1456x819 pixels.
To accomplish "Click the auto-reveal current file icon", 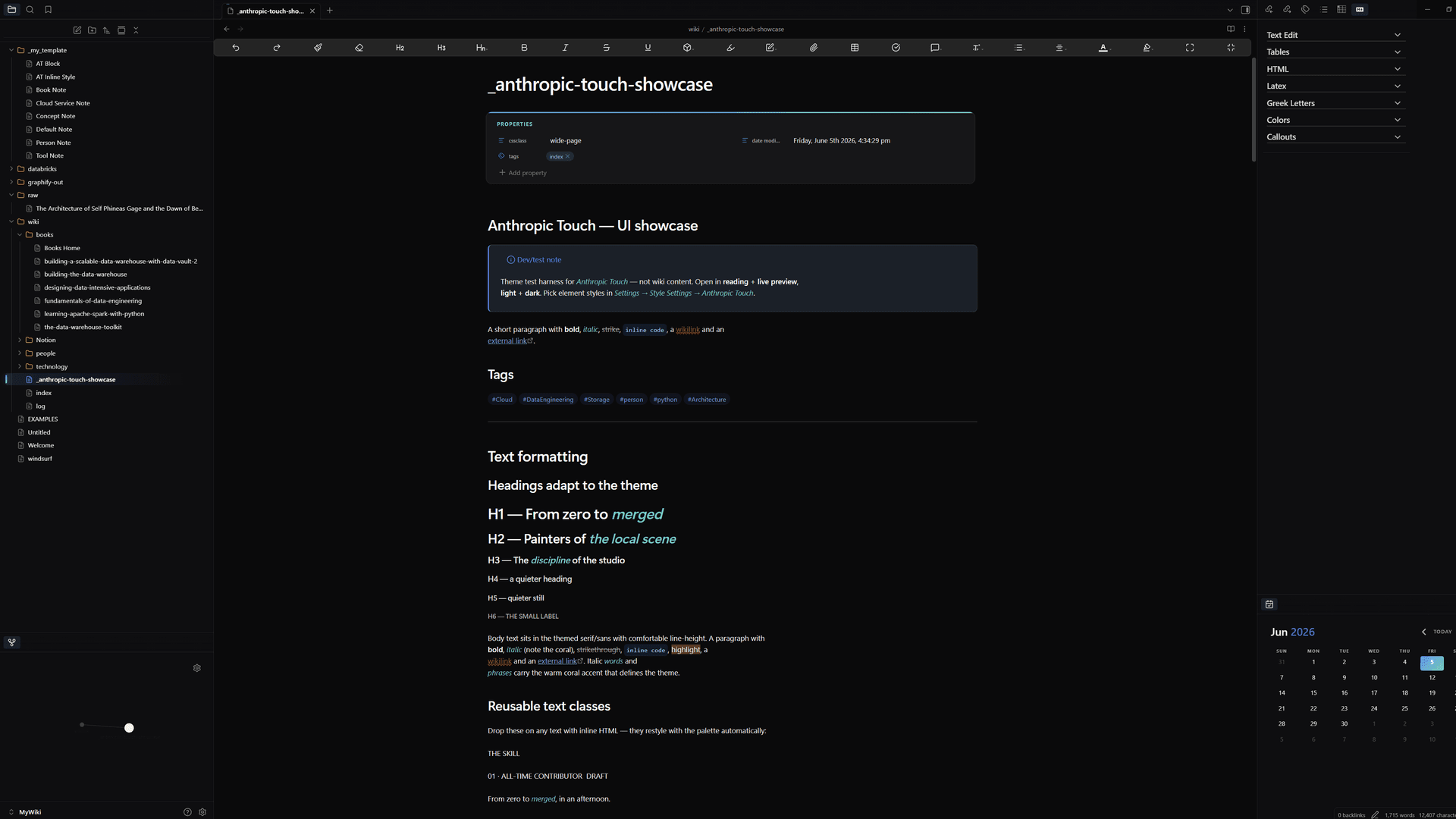I will (x=121, y=30).
